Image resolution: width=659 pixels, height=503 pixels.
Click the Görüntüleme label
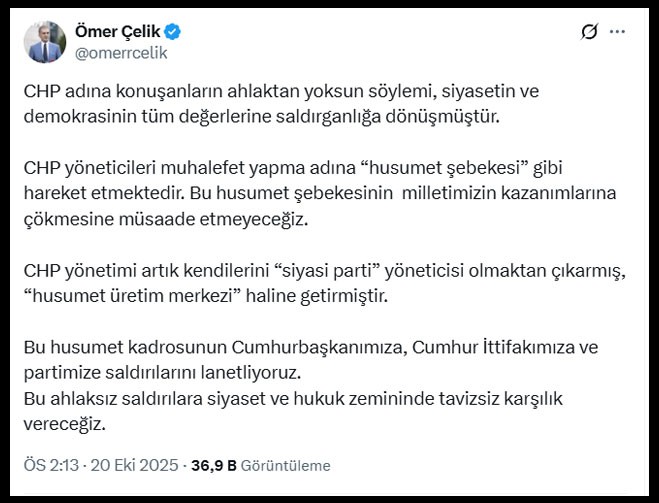click(x=287, y=465)
